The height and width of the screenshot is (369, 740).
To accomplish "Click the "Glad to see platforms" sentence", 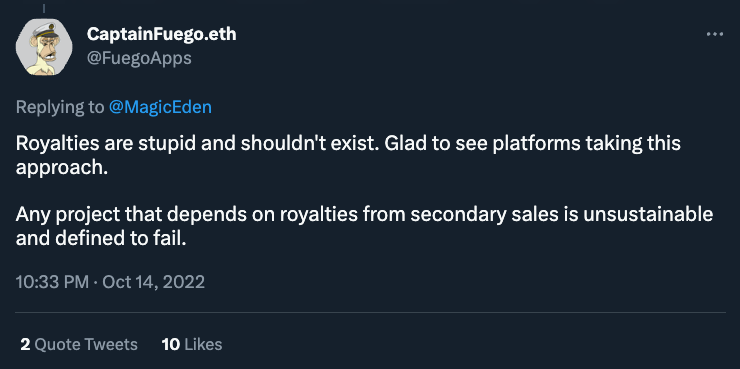I will point(532,144).
